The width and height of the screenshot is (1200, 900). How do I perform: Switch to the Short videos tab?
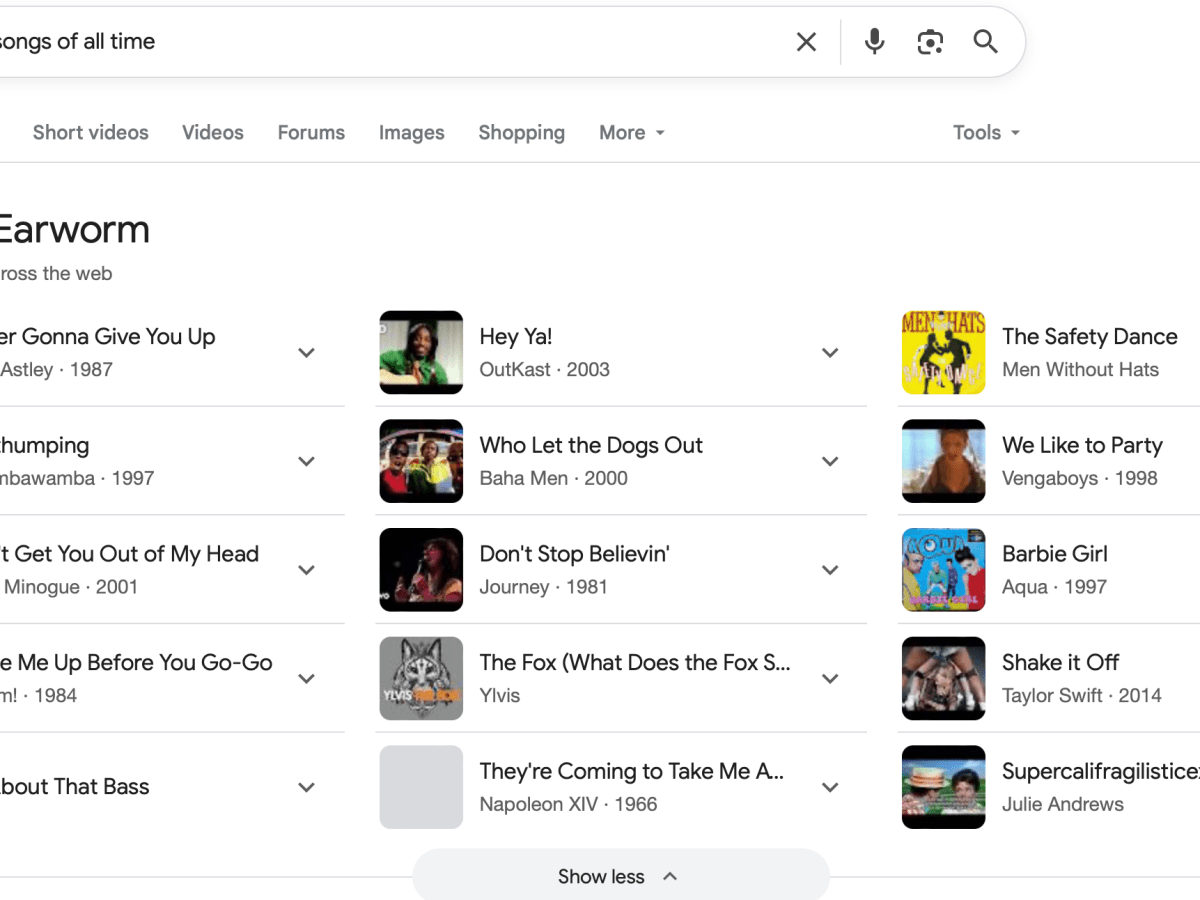90,133
